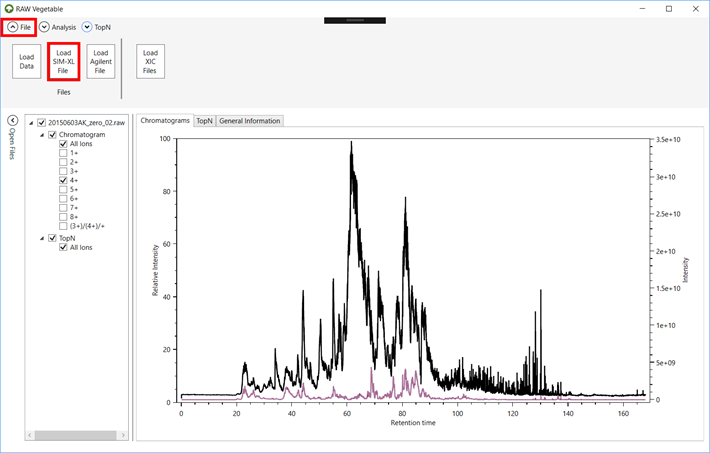This screenshot has width=710, height=453.
Task: Enable the 1+ charge state checkbox
Action: click(x=63, y=153)
